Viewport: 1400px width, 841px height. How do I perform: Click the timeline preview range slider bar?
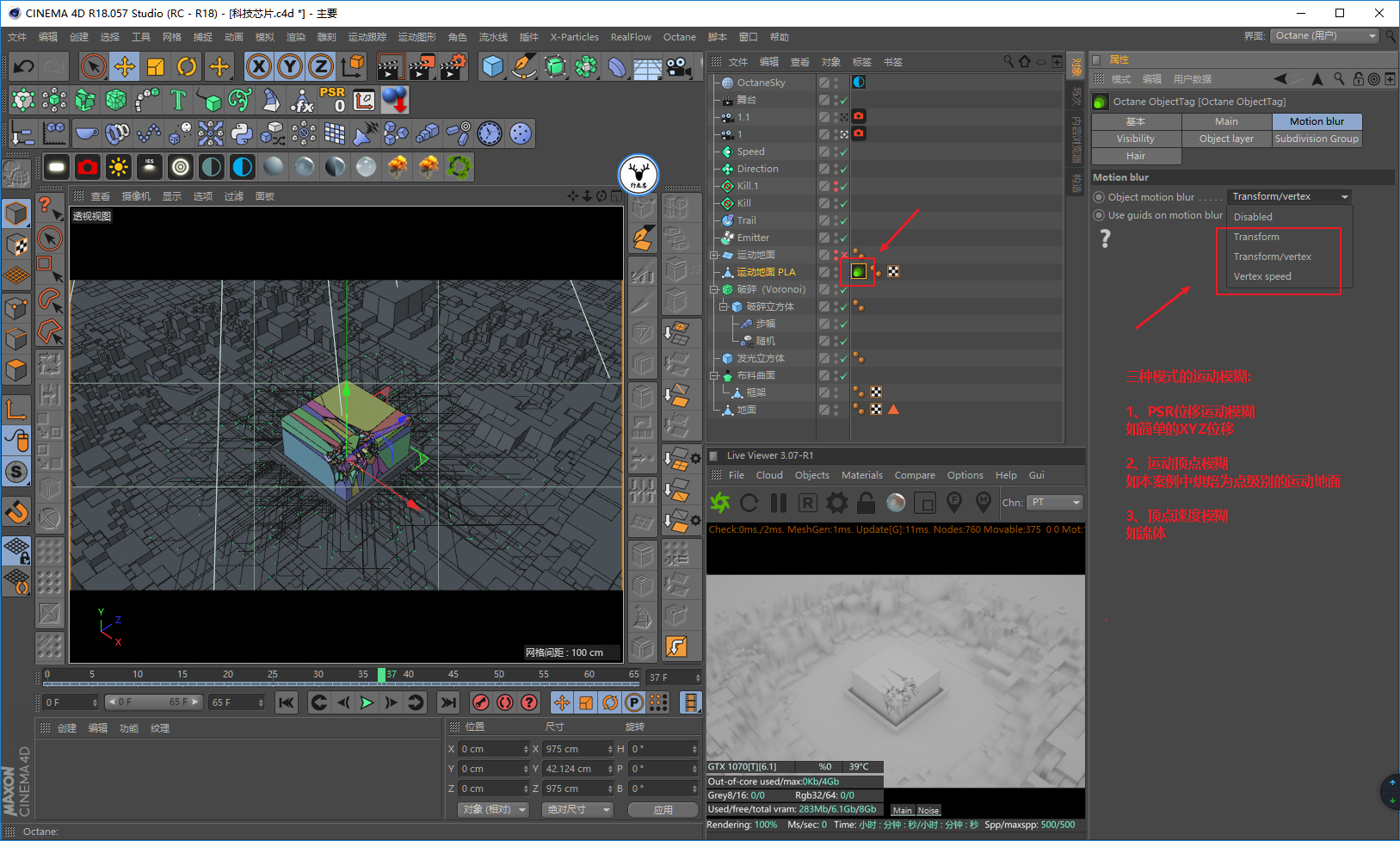click(153, 702)
